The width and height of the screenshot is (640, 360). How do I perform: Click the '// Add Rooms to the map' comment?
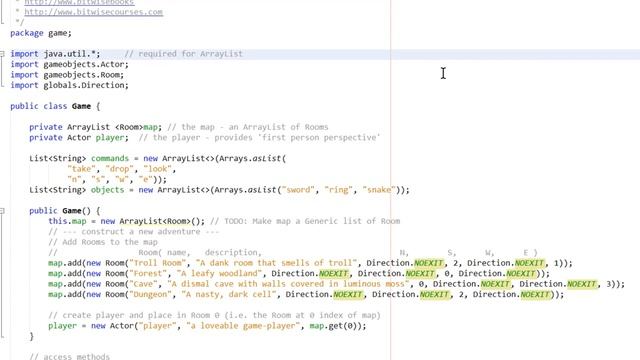[103, 242]
